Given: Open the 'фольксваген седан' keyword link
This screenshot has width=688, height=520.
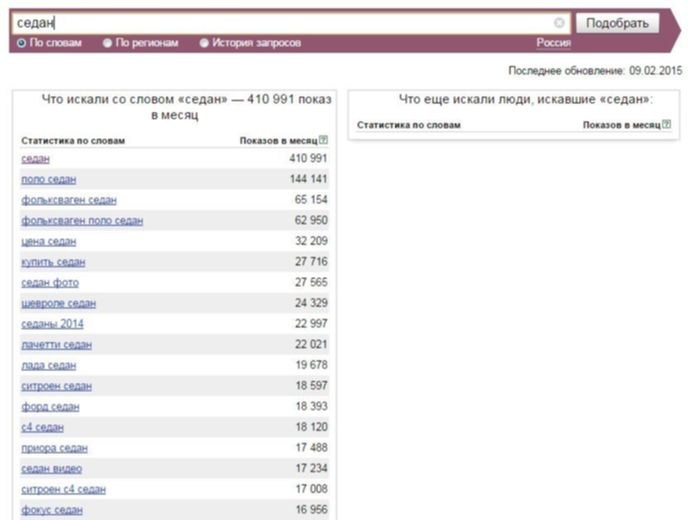Looking at the screenshot, I should 69,200.
